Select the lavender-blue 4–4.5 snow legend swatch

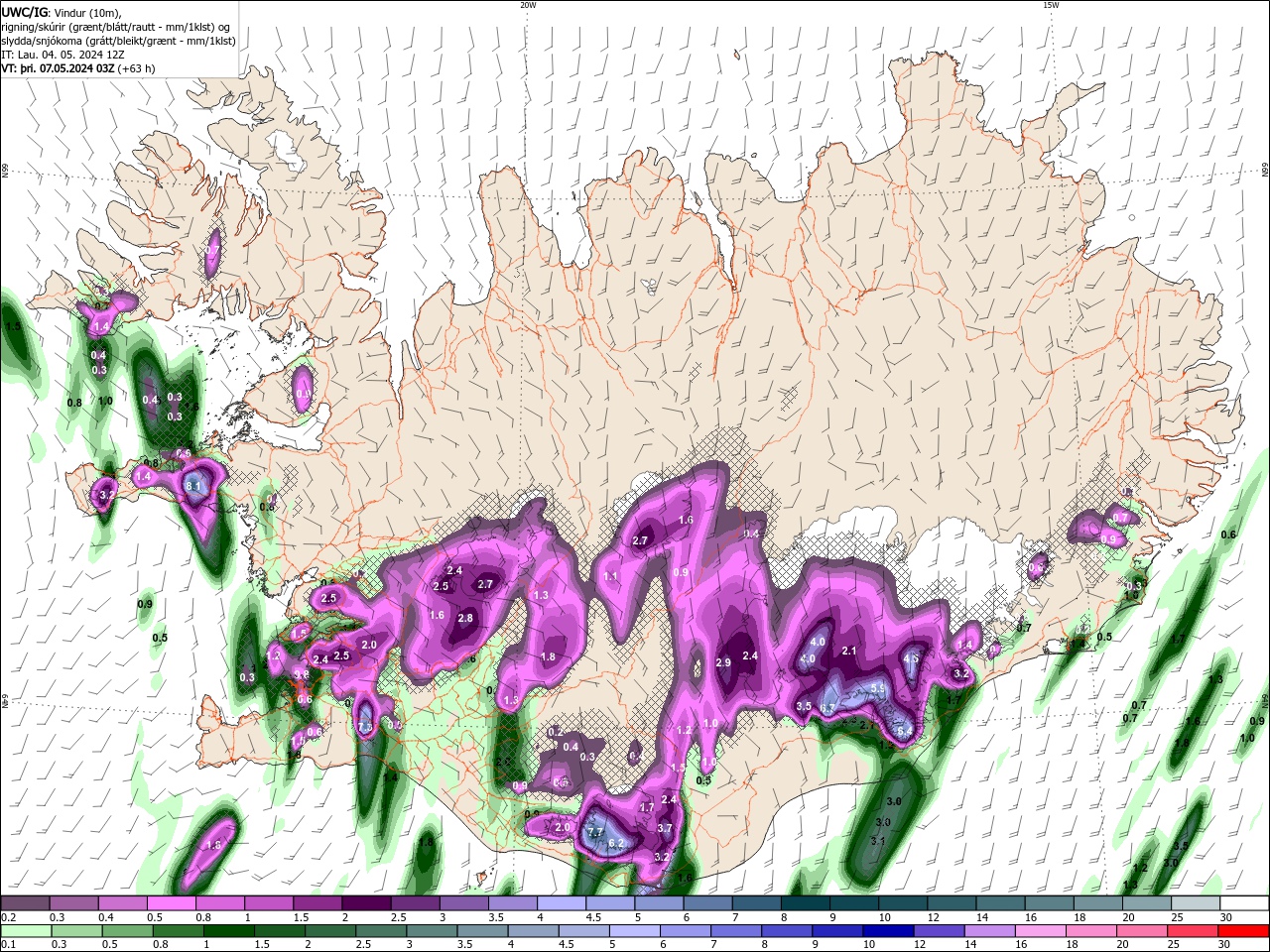tap(562, 903)
